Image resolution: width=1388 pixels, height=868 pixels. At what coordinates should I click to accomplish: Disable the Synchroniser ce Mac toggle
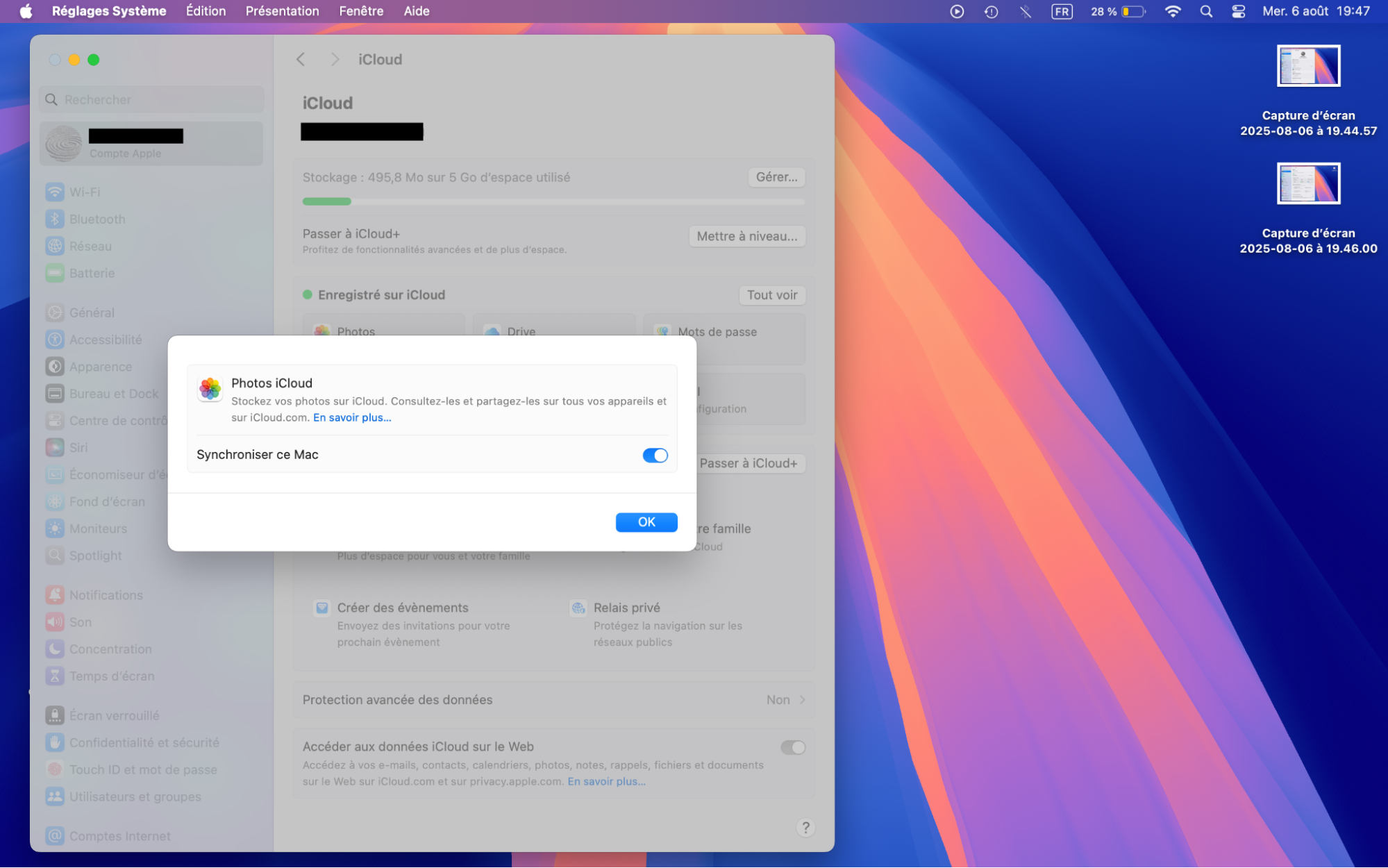[654, 455]
